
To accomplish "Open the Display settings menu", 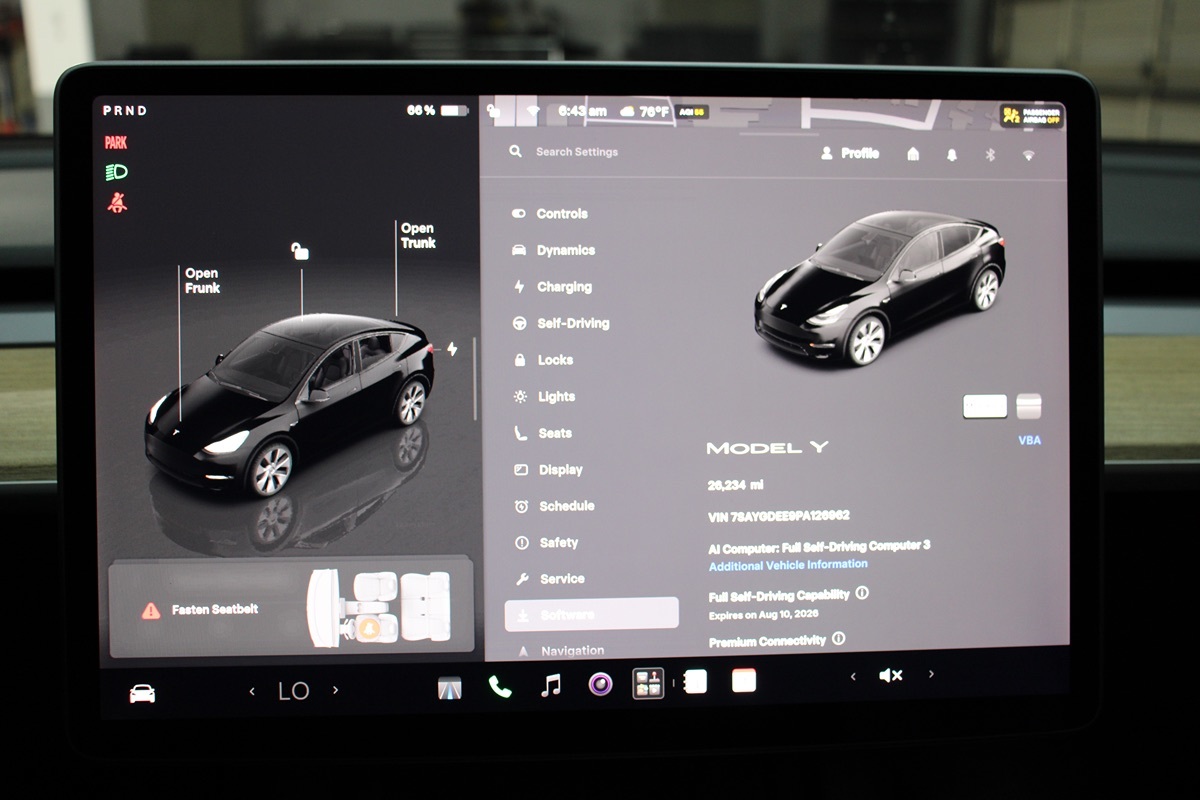I will tap(548, 469).
